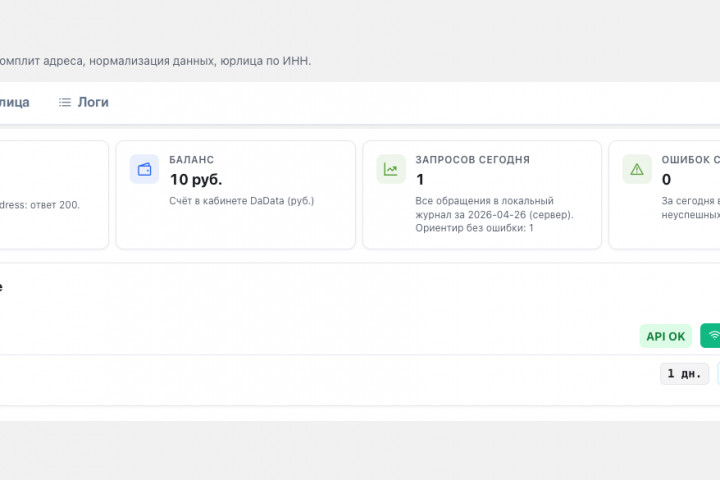Click the error count value 0

[x=666, y=180]
